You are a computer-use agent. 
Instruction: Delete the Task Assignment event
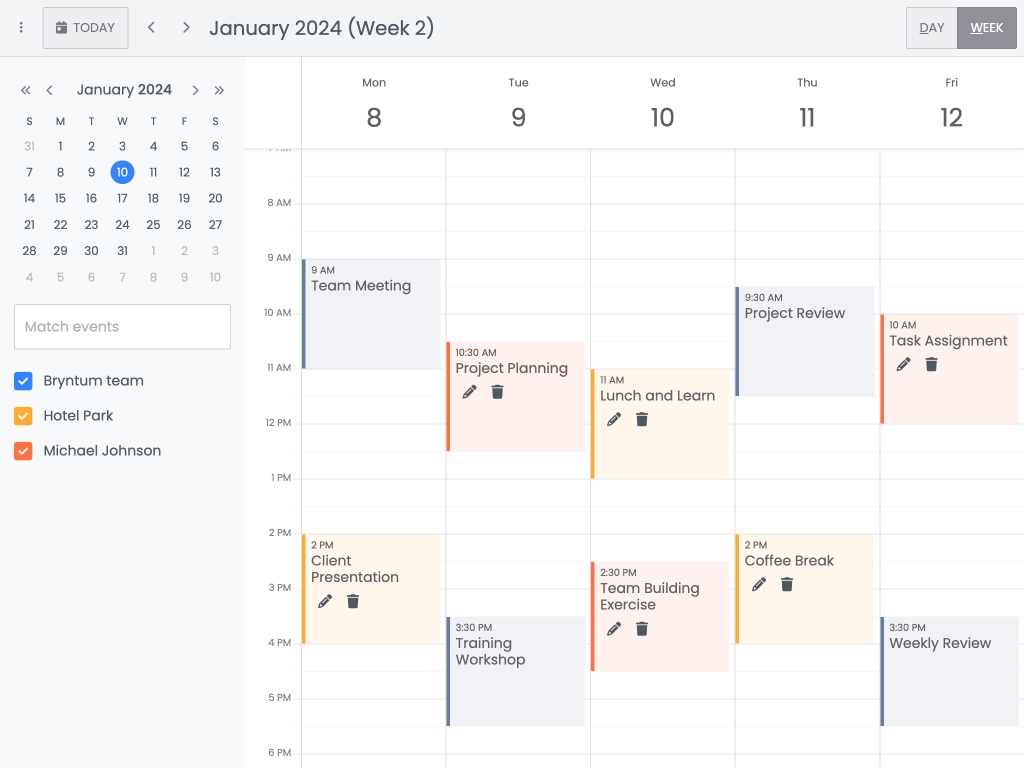click(x=931, y=364)
